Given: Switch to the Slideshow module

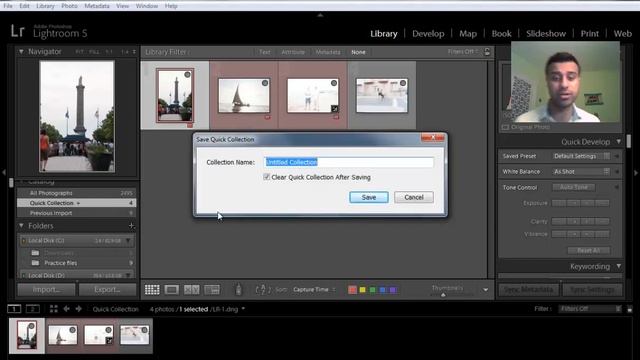Looking at the screenshot, I should coord(546,33).
